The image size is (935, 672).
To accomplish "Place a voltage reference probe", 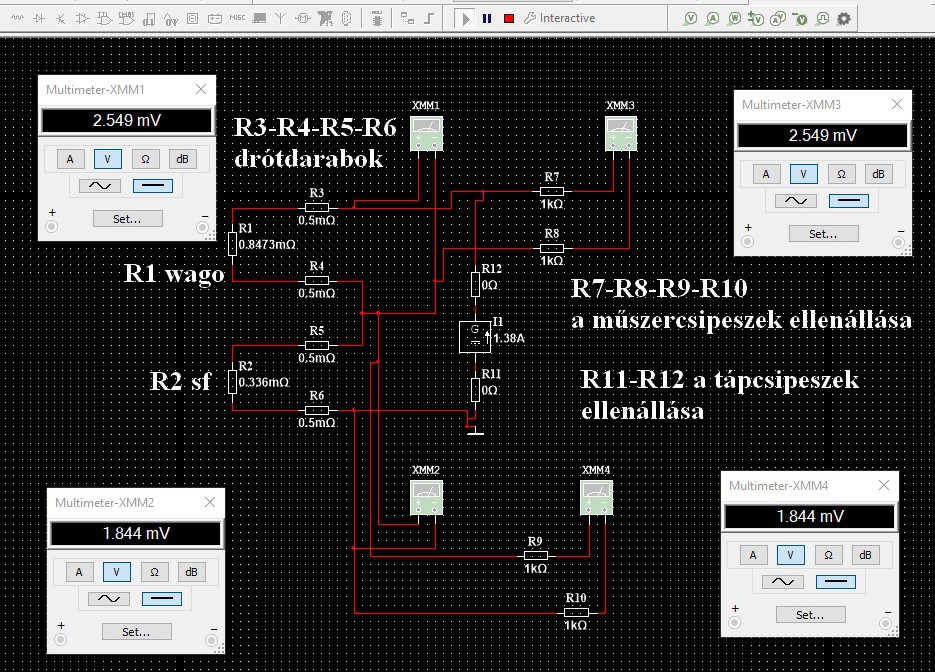I will coord(800,18).
